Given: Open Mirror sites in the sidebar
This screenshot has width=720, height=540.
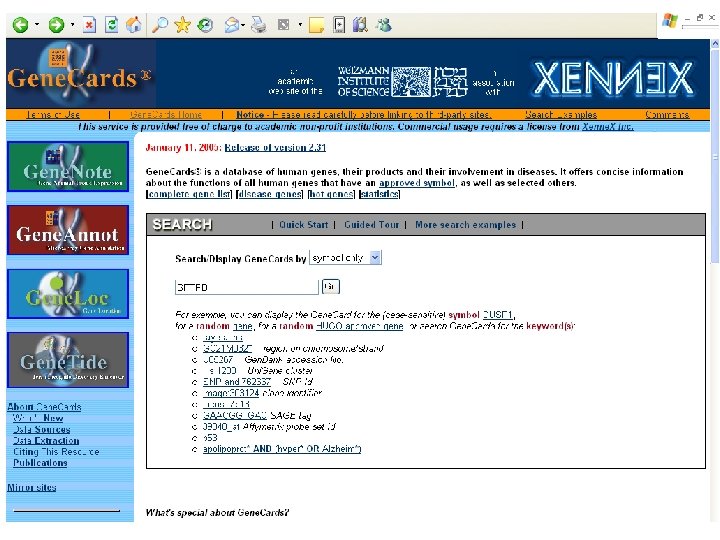Looking at the screenshot, I should click(x=32, y=488).
